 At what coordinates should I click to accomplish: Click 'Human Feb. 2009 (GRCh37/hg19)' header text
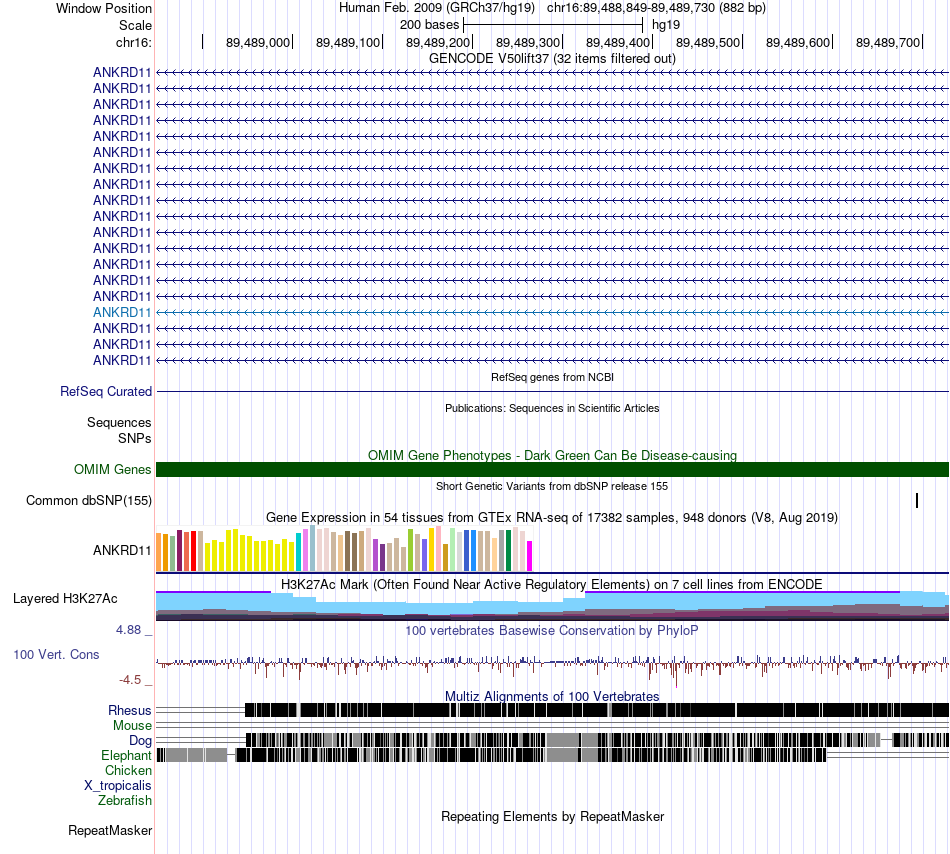[436, 8]
